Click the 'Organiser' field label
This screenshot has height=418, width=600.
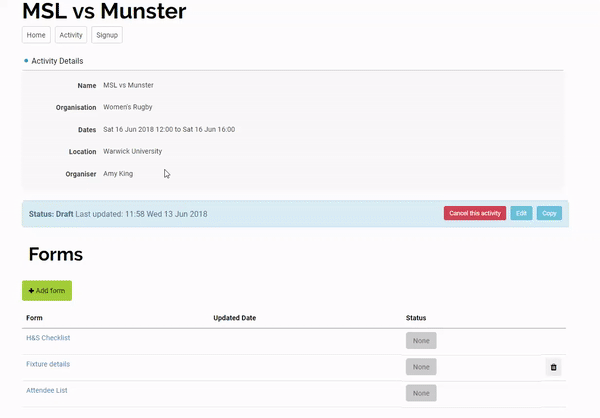[x=81, y=174]
